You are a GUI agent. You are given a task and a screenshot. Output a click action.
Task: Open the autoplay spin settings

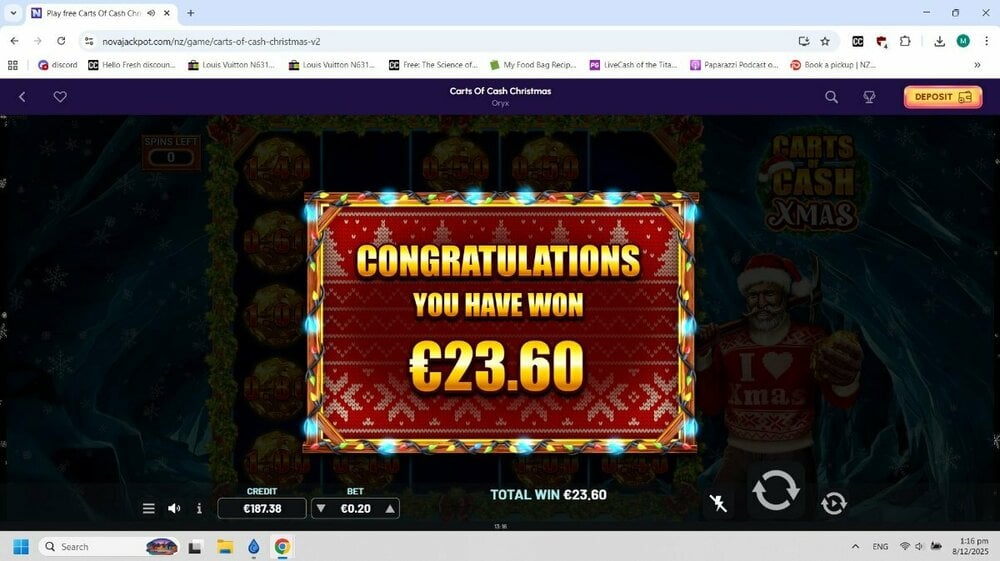pos(834,503)
